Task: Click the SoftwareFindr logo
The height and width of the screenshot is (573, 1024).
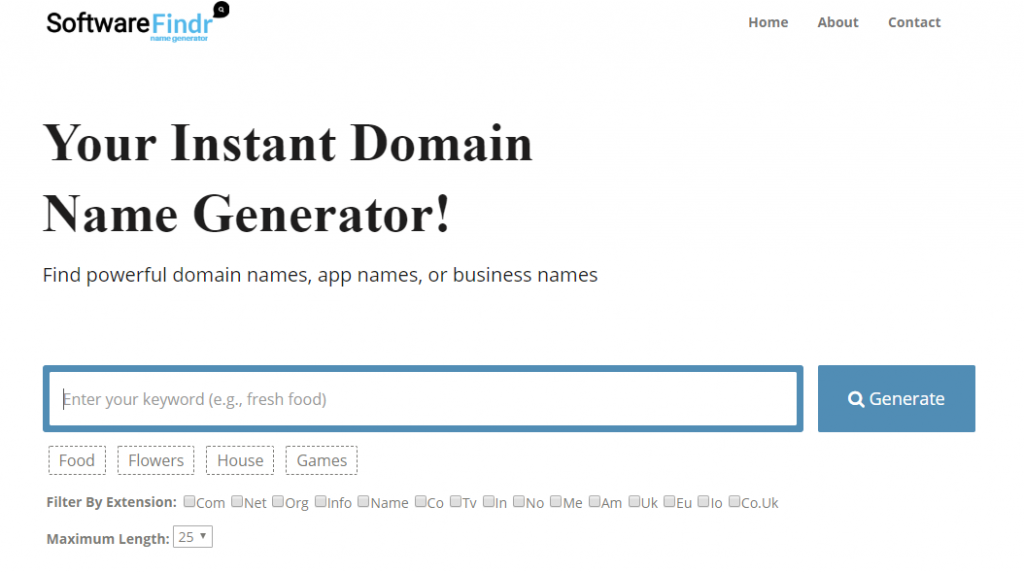Action: pyautogui.click(x=138, y=23)
